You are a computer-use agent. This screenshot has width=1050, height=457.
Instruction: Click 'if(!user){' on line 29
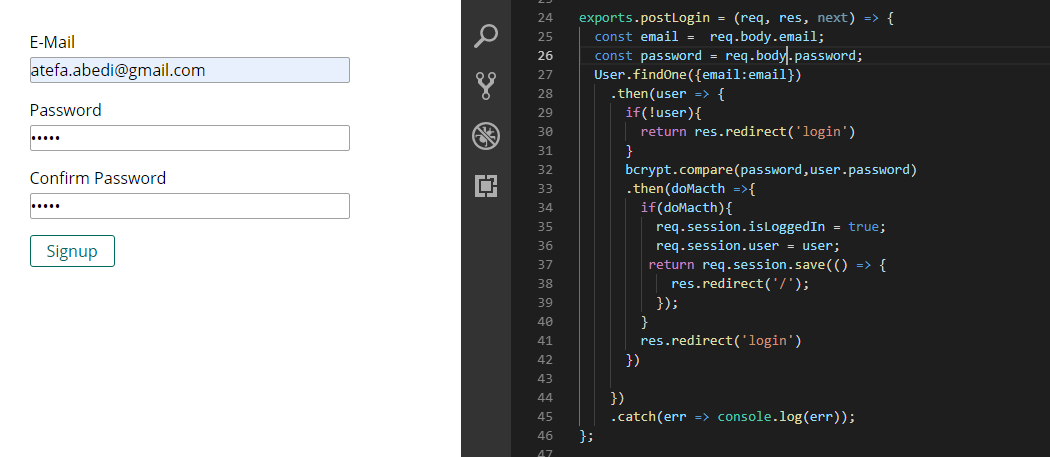664,113
